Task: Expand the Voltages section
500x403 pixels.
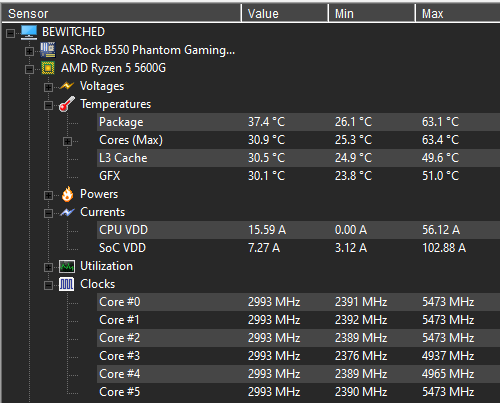Action: click(48, 87)
